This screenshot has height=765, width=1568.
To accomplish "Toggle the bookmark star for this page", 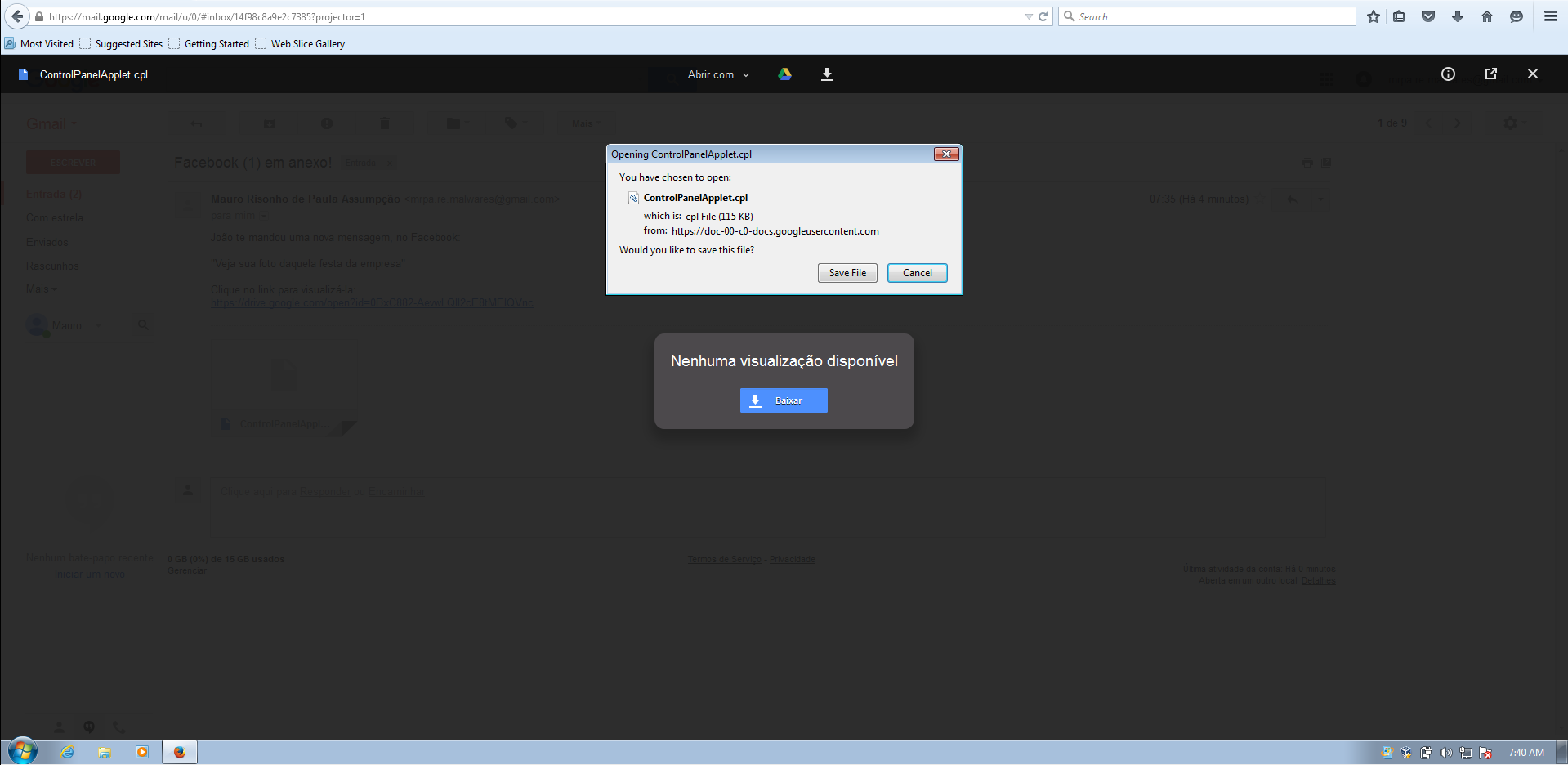I will tap(1373, 16).
